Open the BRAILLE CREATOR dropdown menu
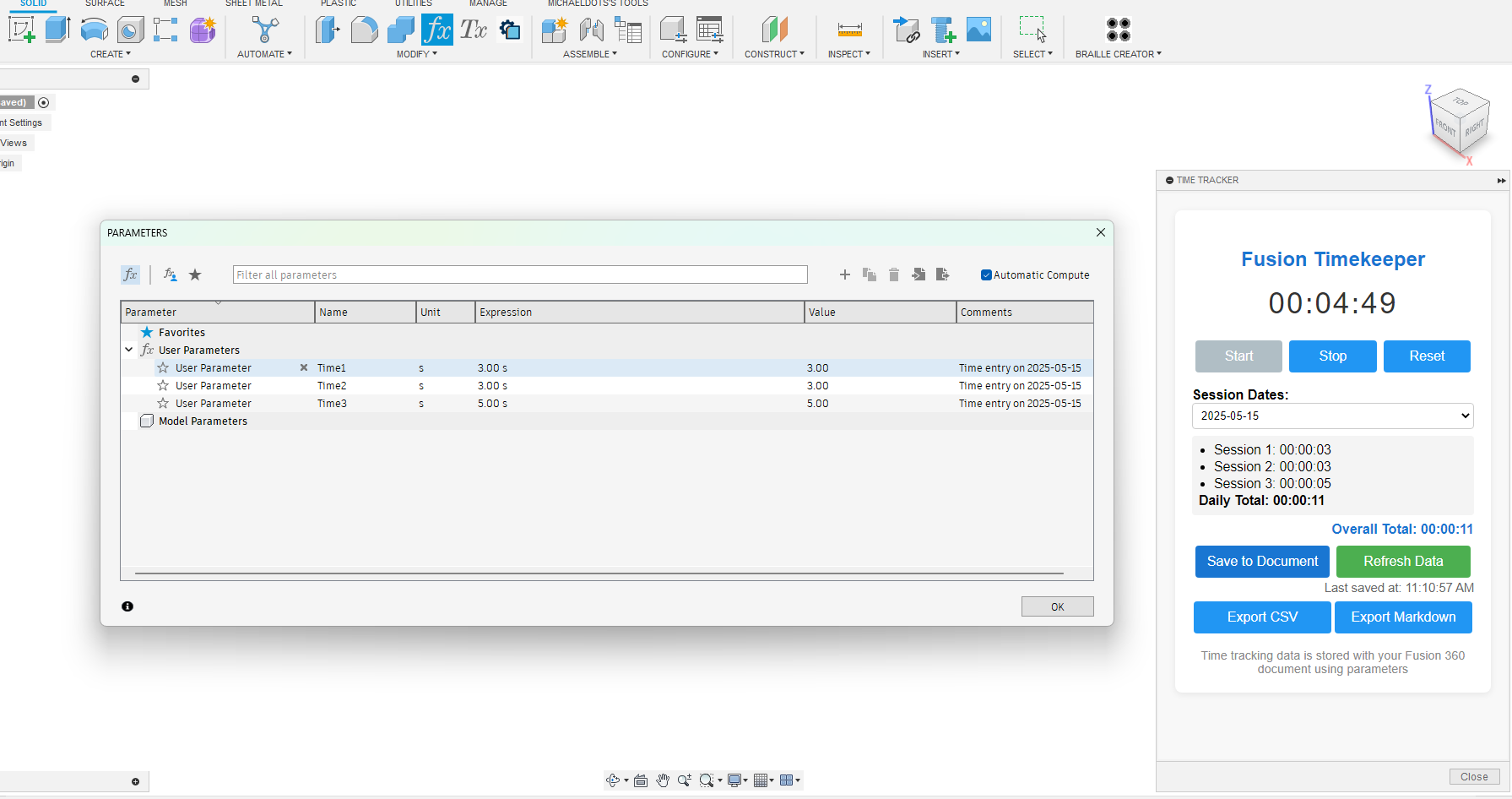This screenshot has width=1512, height=799. point(1119,54)
